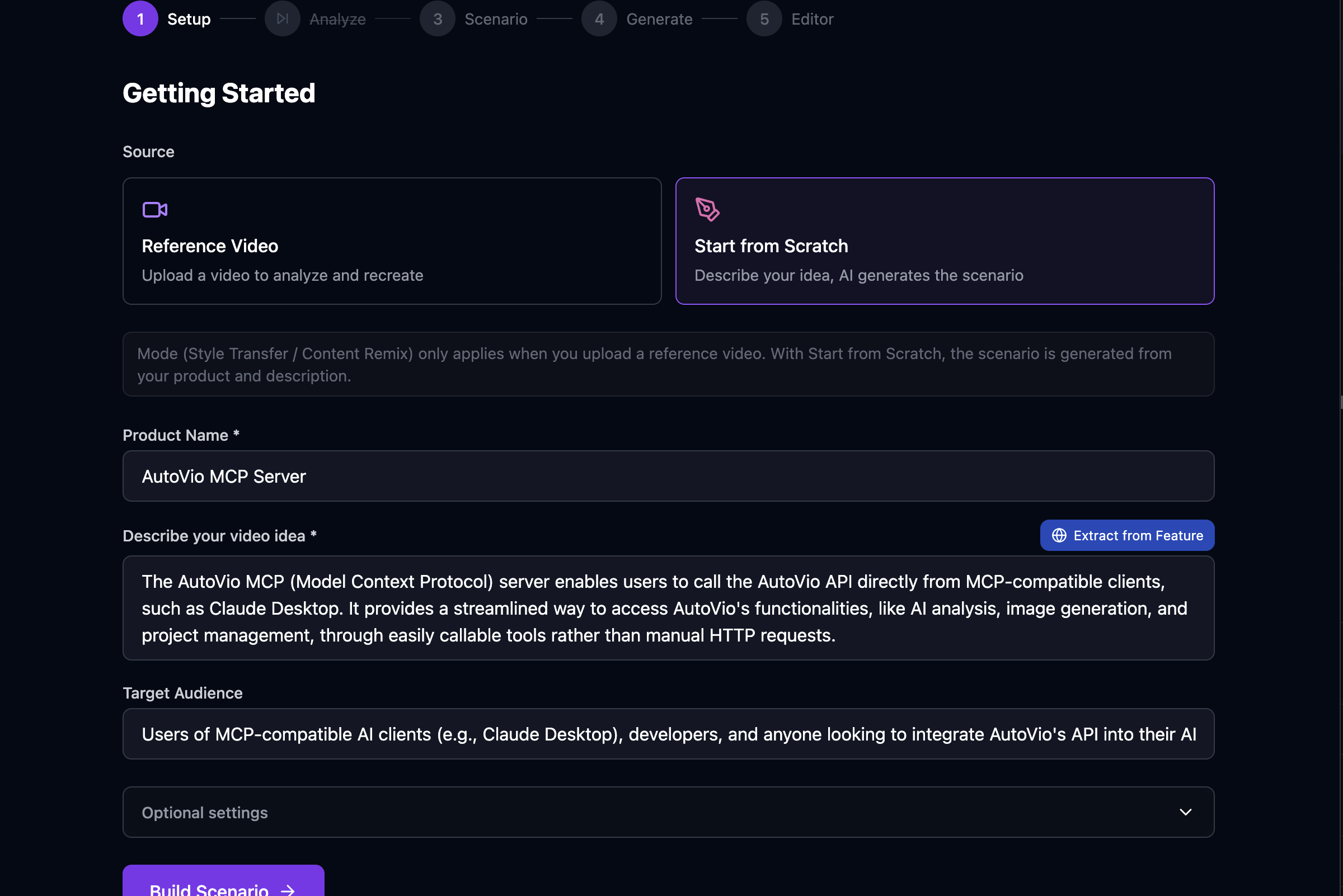Click step 1 Setup circle
The image size is (1343, 896).
pos(140,19)
